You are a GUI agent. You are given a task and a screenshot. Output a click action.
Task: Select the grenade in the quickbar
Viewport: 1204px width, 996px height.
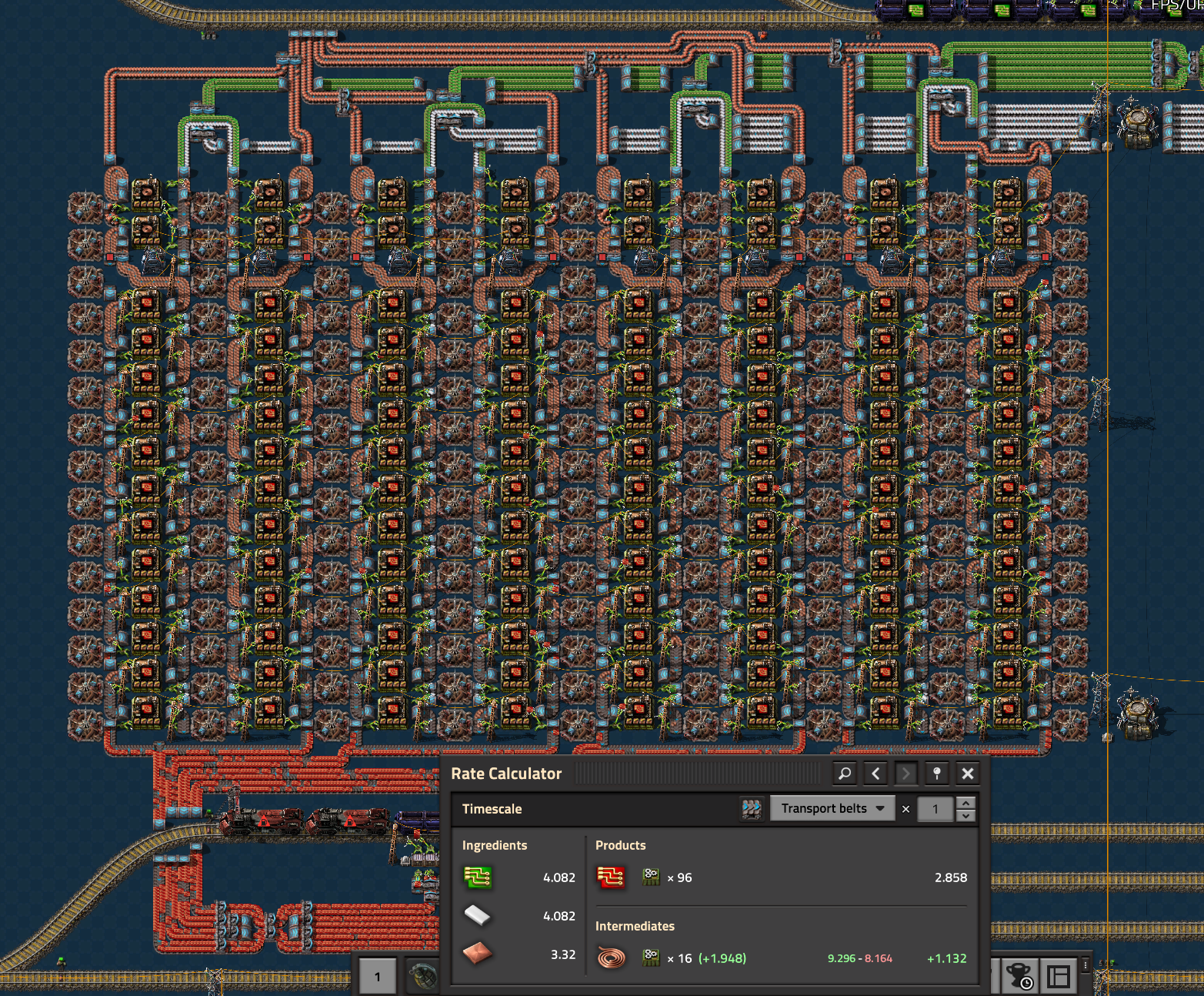coord(422,977)
